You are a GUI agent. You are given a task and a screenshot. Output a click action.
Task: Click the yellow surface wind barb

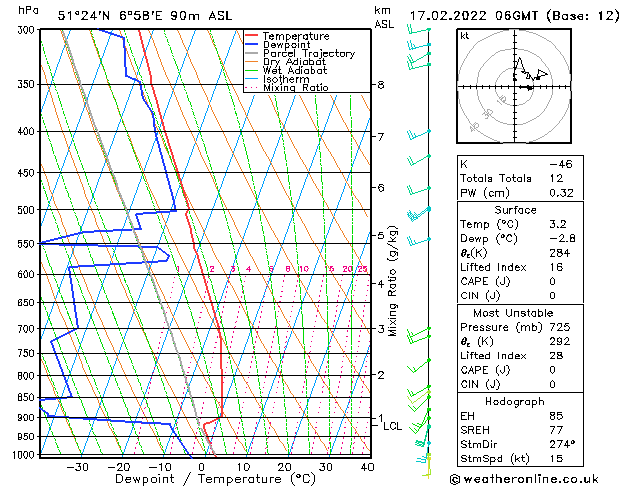428,467
